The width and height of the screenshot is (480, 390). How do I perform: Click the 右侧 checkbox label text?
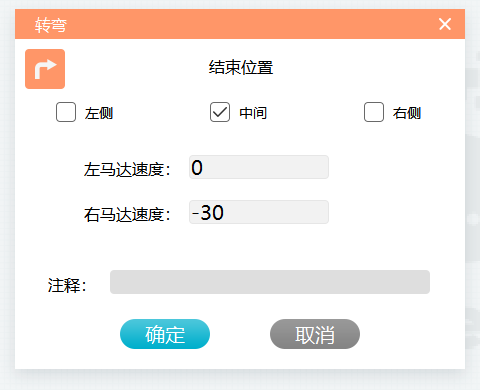point(407,113)
